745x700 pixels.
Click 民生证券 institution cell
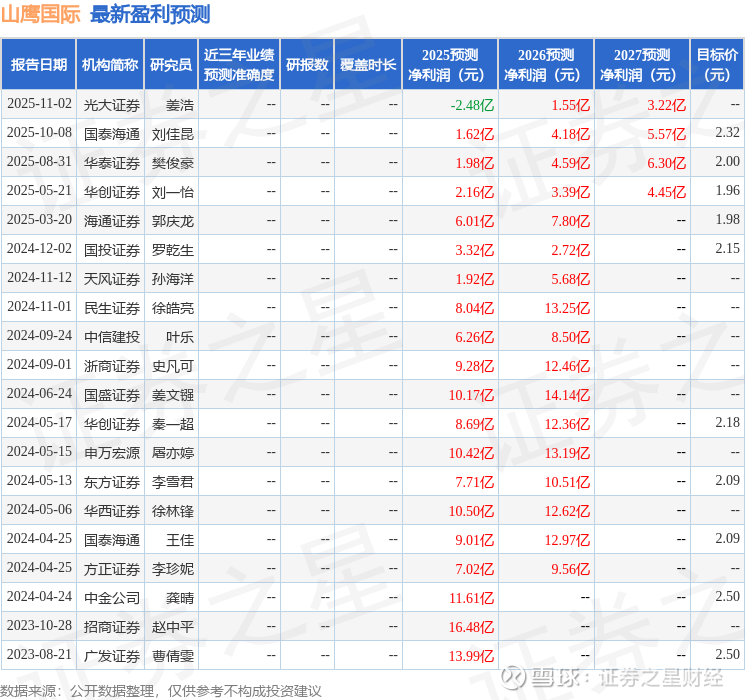click(x=112, y=307)
